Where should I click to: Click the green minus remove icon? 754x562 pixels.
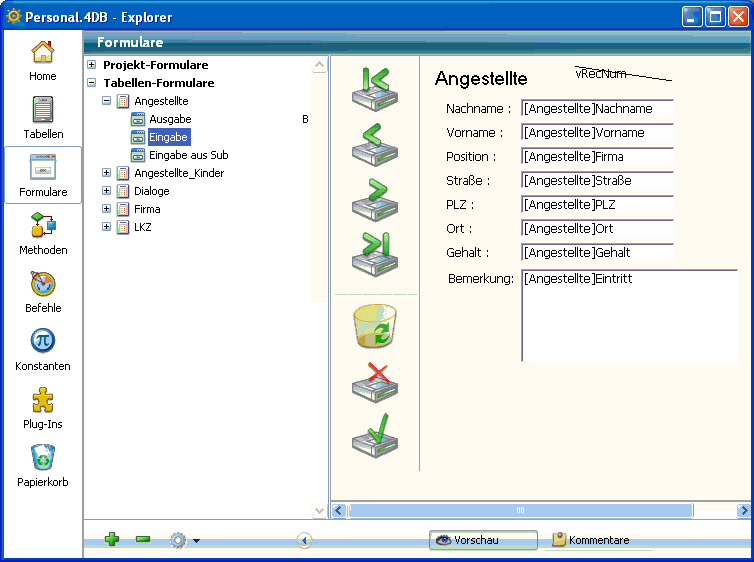pos(143,540)
